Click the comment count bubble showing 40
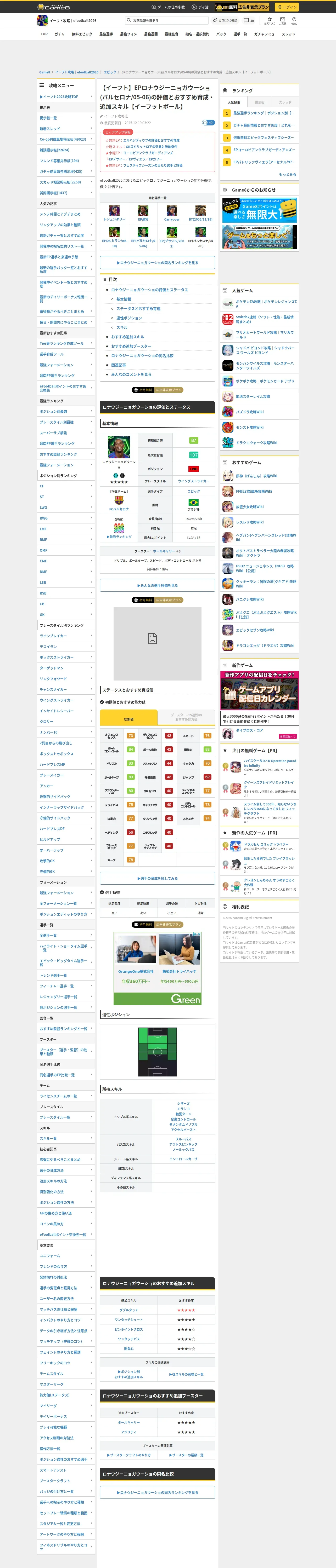The image size is (336, 1568). click(208, 122)
